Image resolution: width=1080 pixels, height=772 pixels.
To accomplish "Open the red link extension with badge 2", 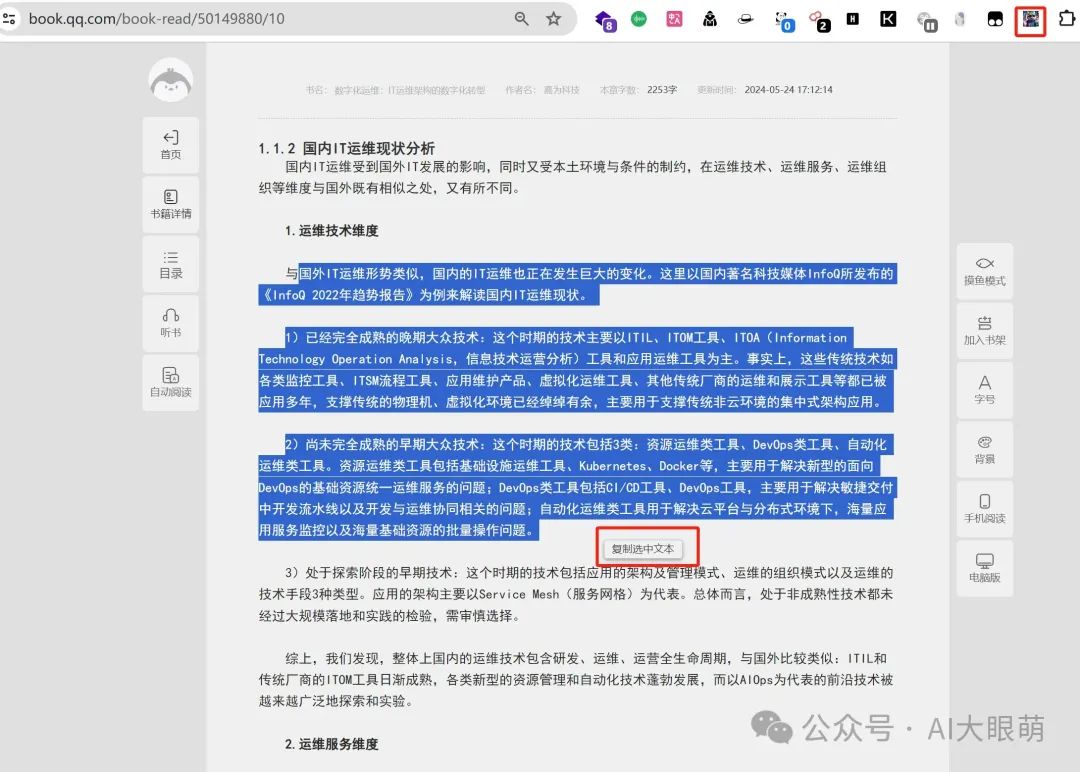I will [x=819, y=21].
